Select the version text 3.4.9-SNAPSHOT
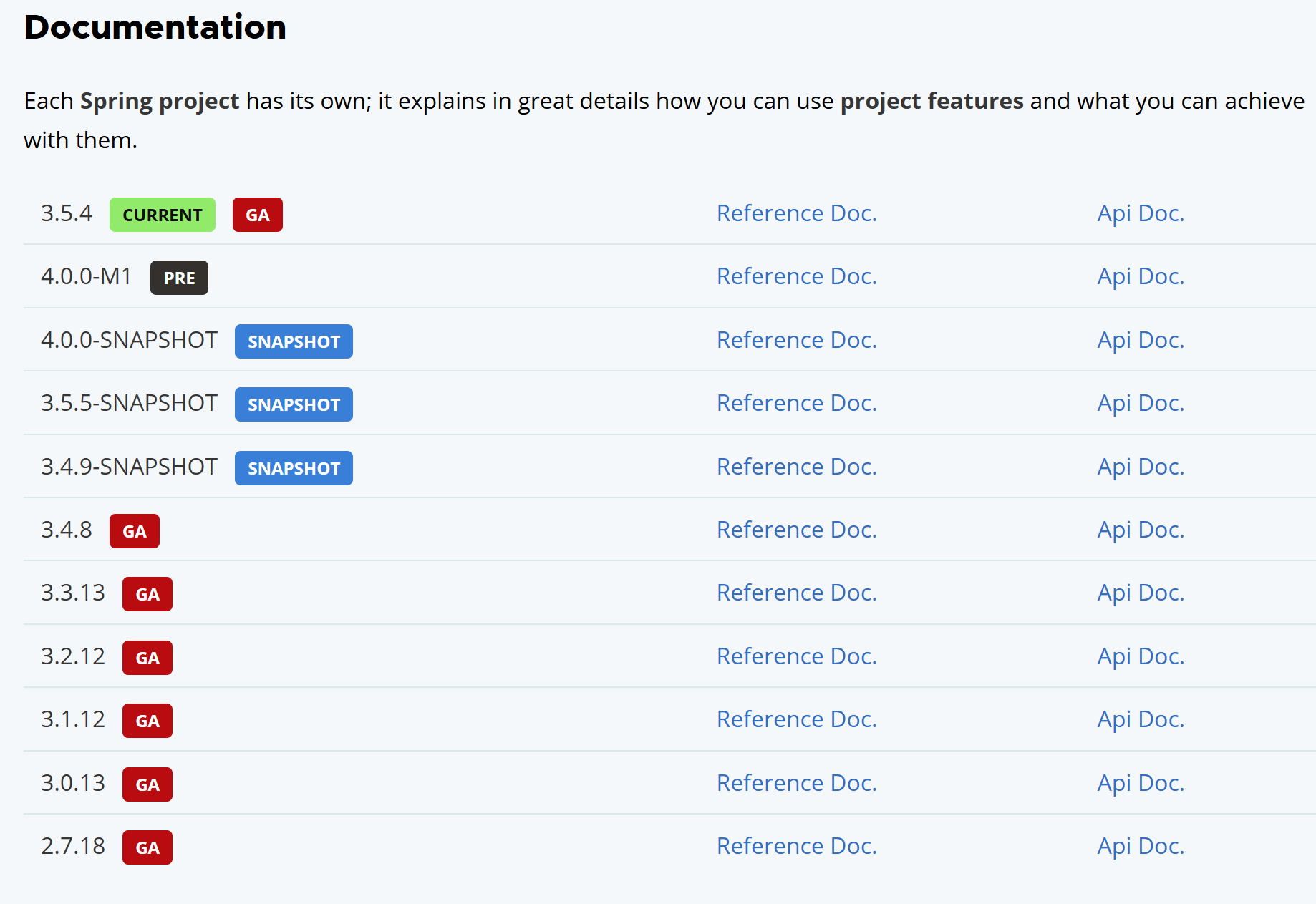The width and height of the screenshot is (1316, 904). pyautogui.click(x=129, y=467)
